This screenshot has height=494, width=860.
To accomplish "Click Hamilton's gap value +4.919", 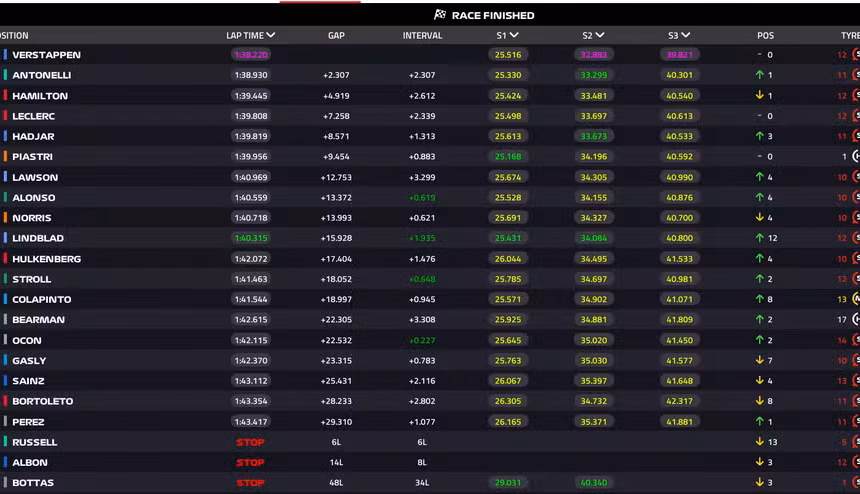I will [336, 96].
